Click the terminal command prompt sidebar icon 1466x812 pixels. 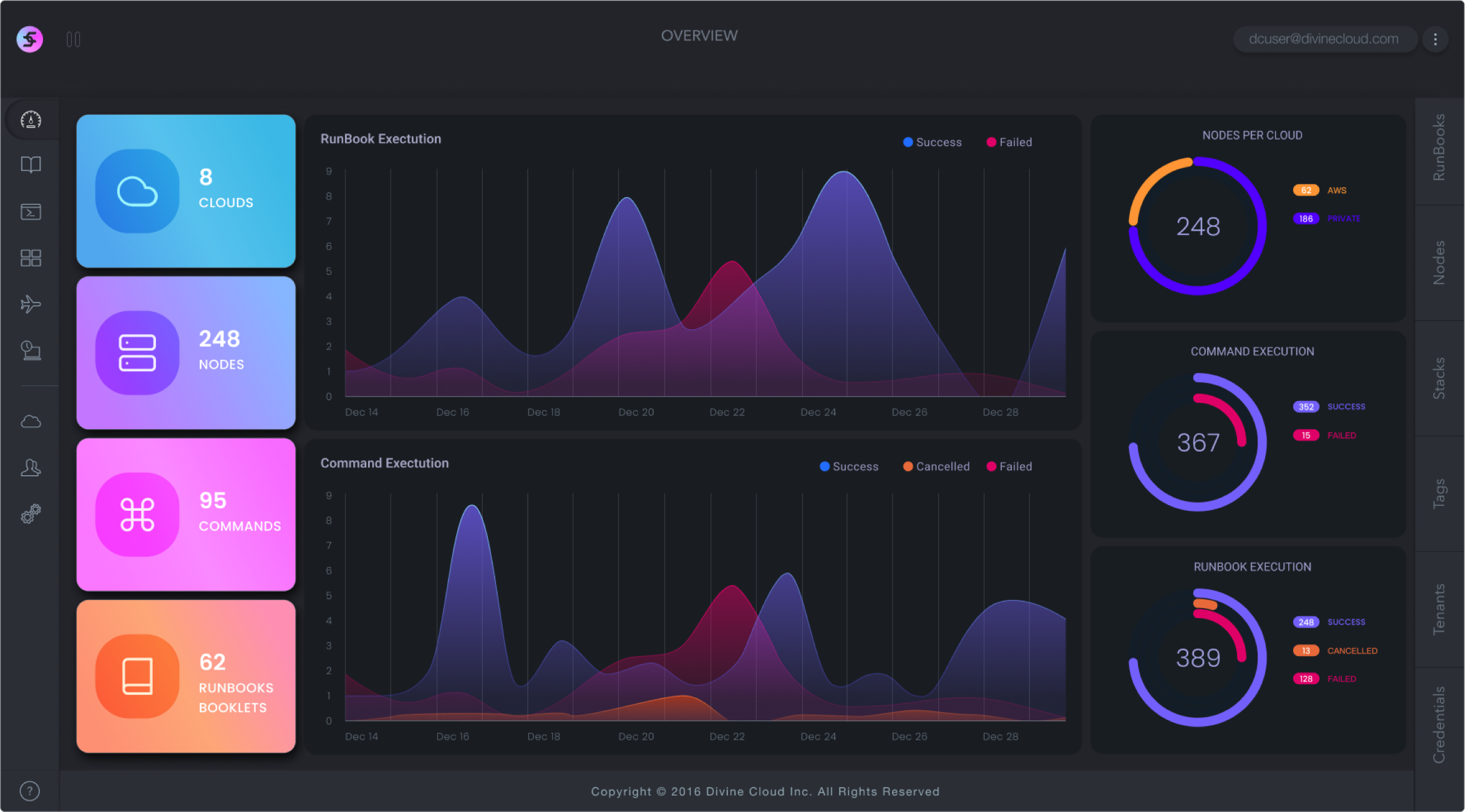point(31,212)
